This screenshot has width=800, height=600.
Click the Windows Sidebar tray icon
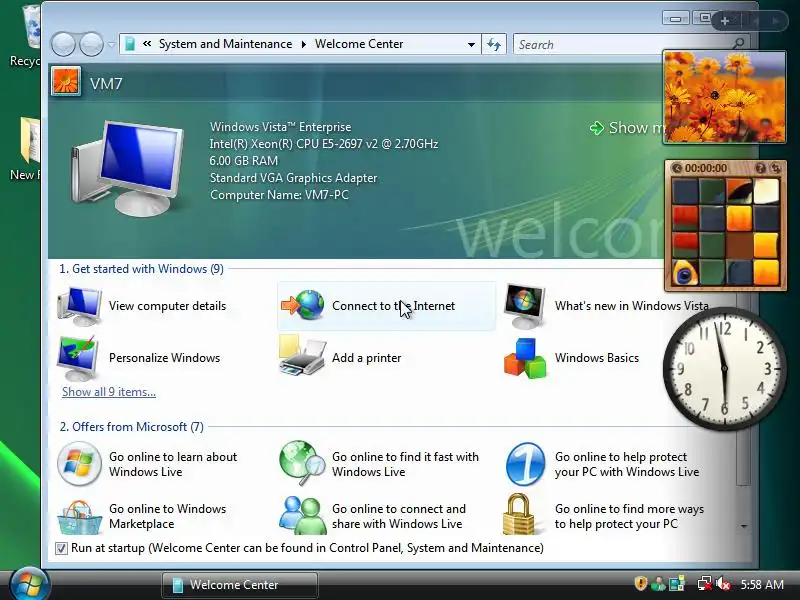tap(677, 584)
